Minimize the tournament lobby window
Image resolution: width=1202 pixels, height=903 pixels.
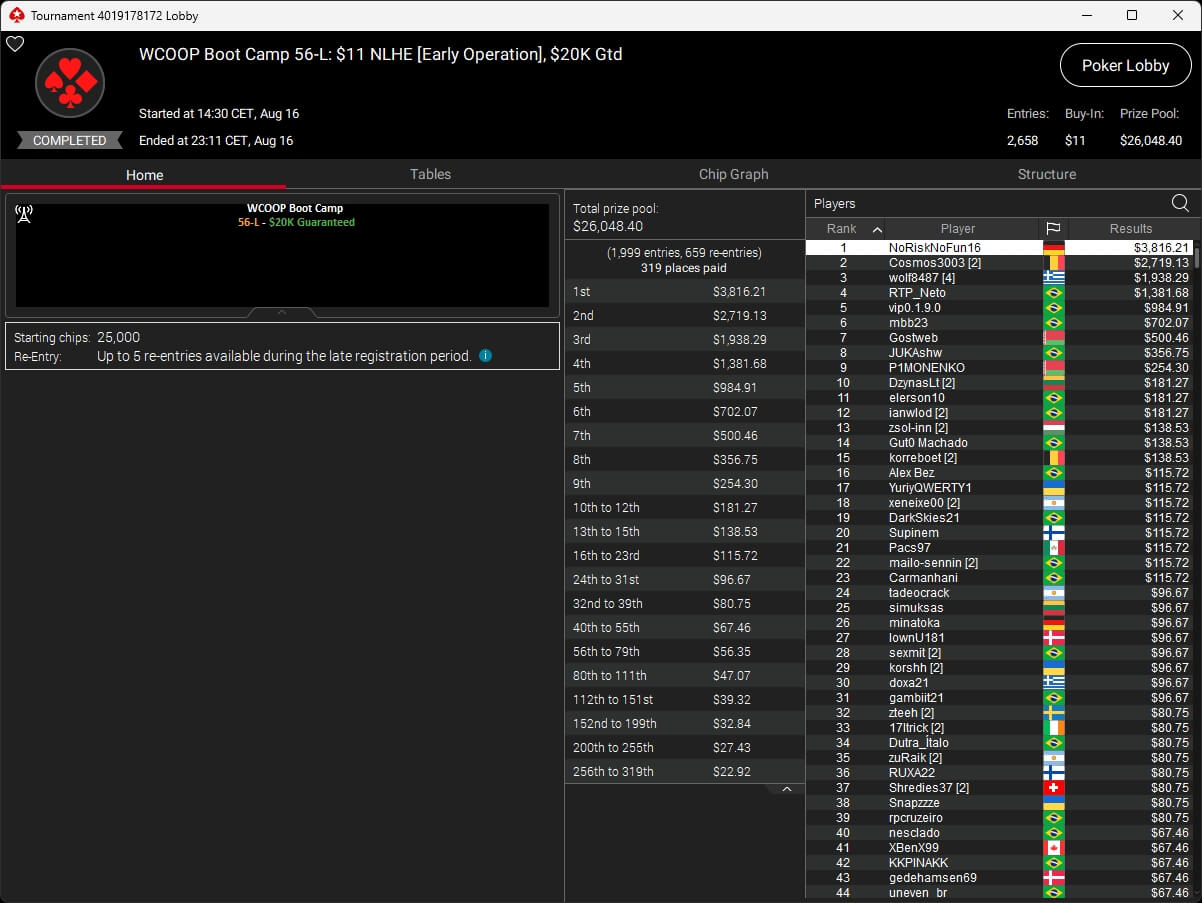(x=1085, y=15)
